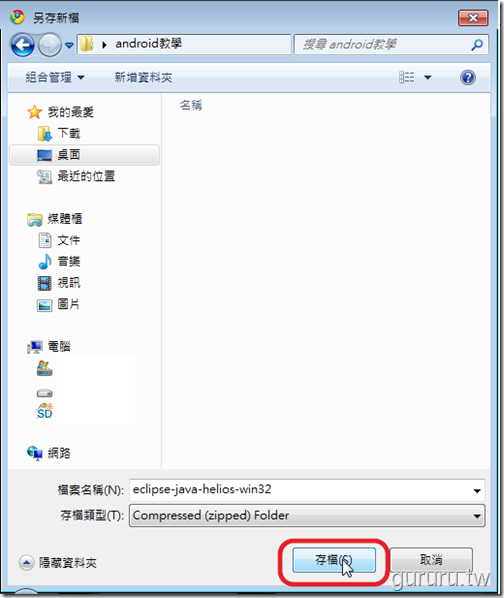This screenshot has width=504, height=598.
Task: Expand the recent locations arrow beside navigation buttons
Action: [69, 45]
